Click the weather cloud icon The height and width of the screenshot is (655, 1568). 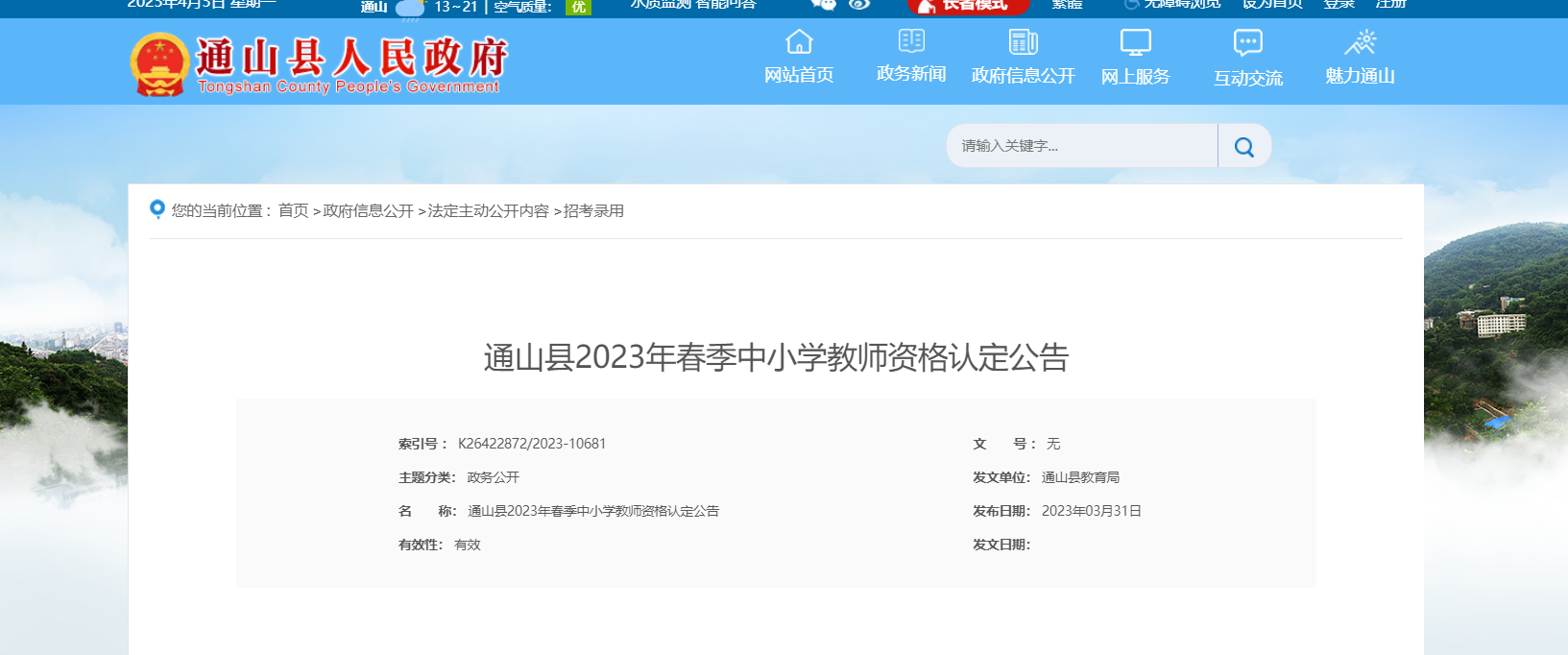(410, 9)
